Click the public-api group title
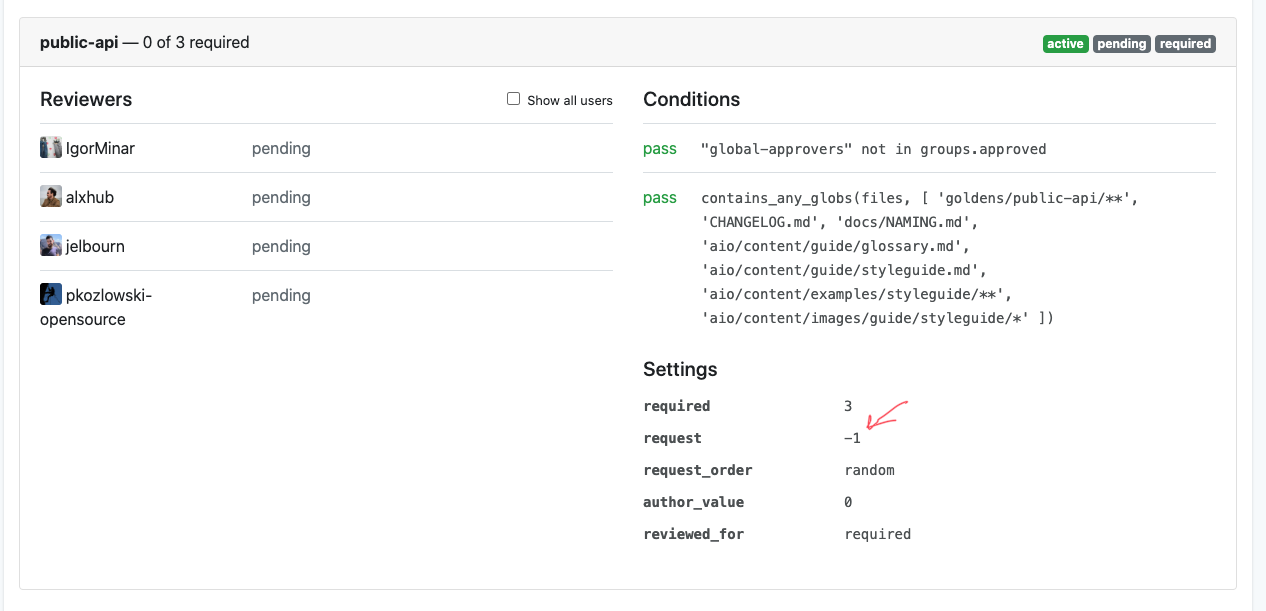This screenshot has height=611, width=1266. [79, 43]
